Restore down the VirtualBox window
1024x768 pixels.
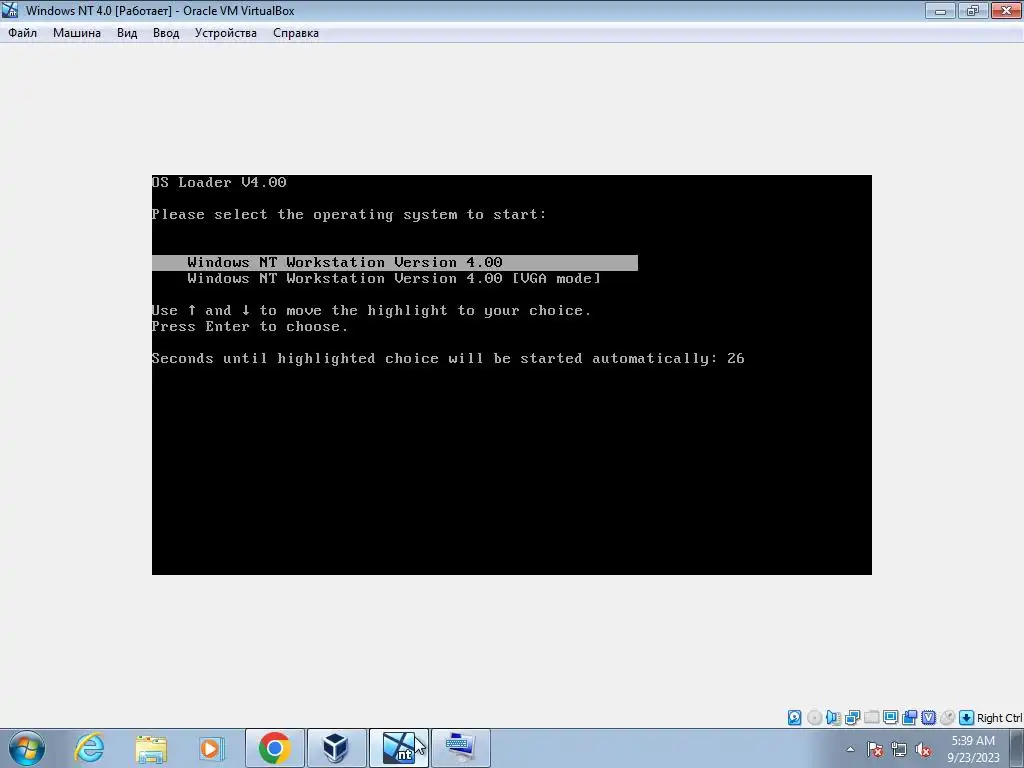[x=973, y=10]
